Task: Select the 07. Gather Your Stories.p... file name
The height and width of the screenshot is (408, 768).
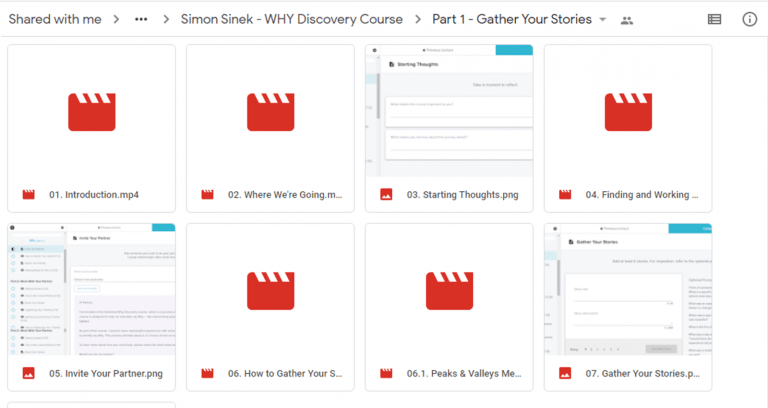Action: point(643,373)
